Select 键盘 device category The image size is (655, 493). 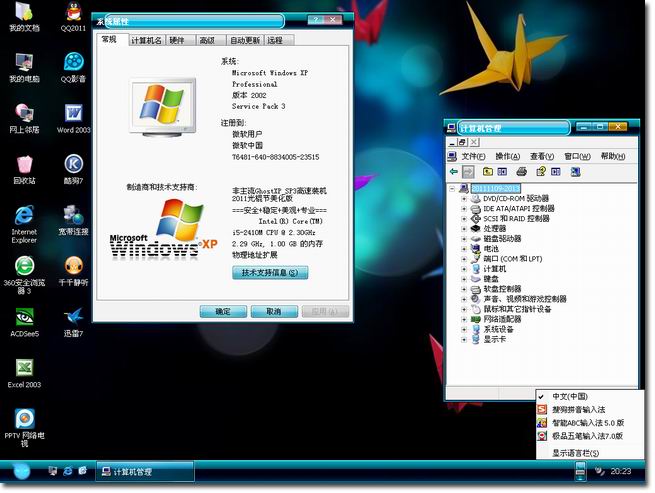(491, 279)
